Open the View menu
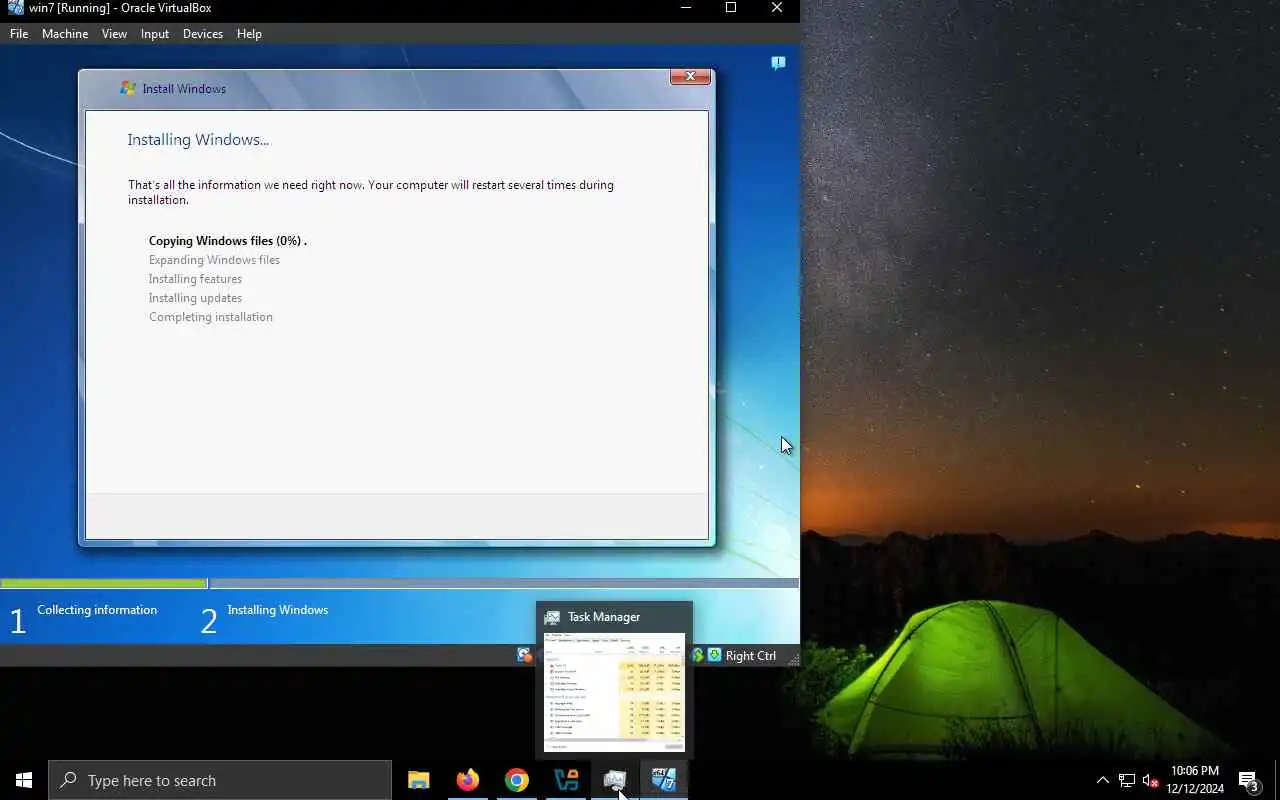This screenshot has height=800, width=1280. [114, 34]
